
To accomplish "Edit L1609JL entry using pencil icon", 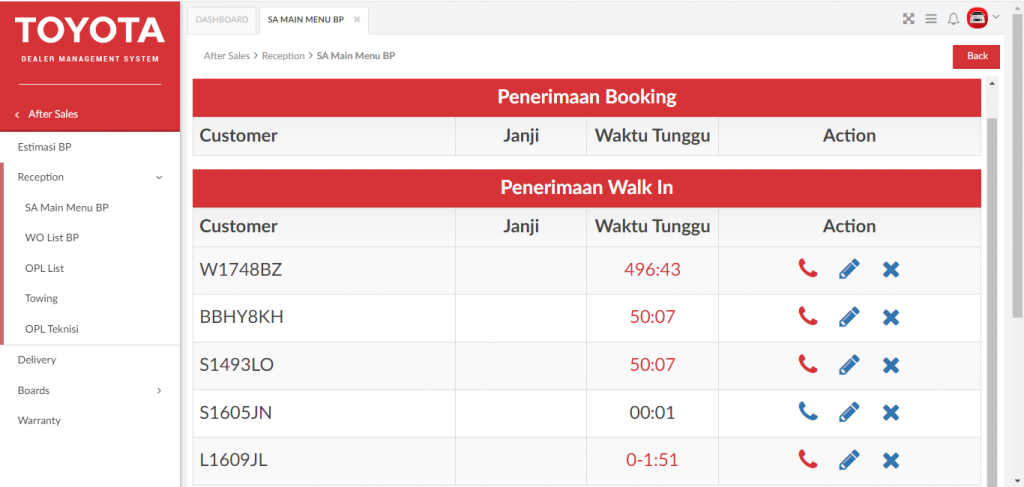I will (x=849, y=460).
